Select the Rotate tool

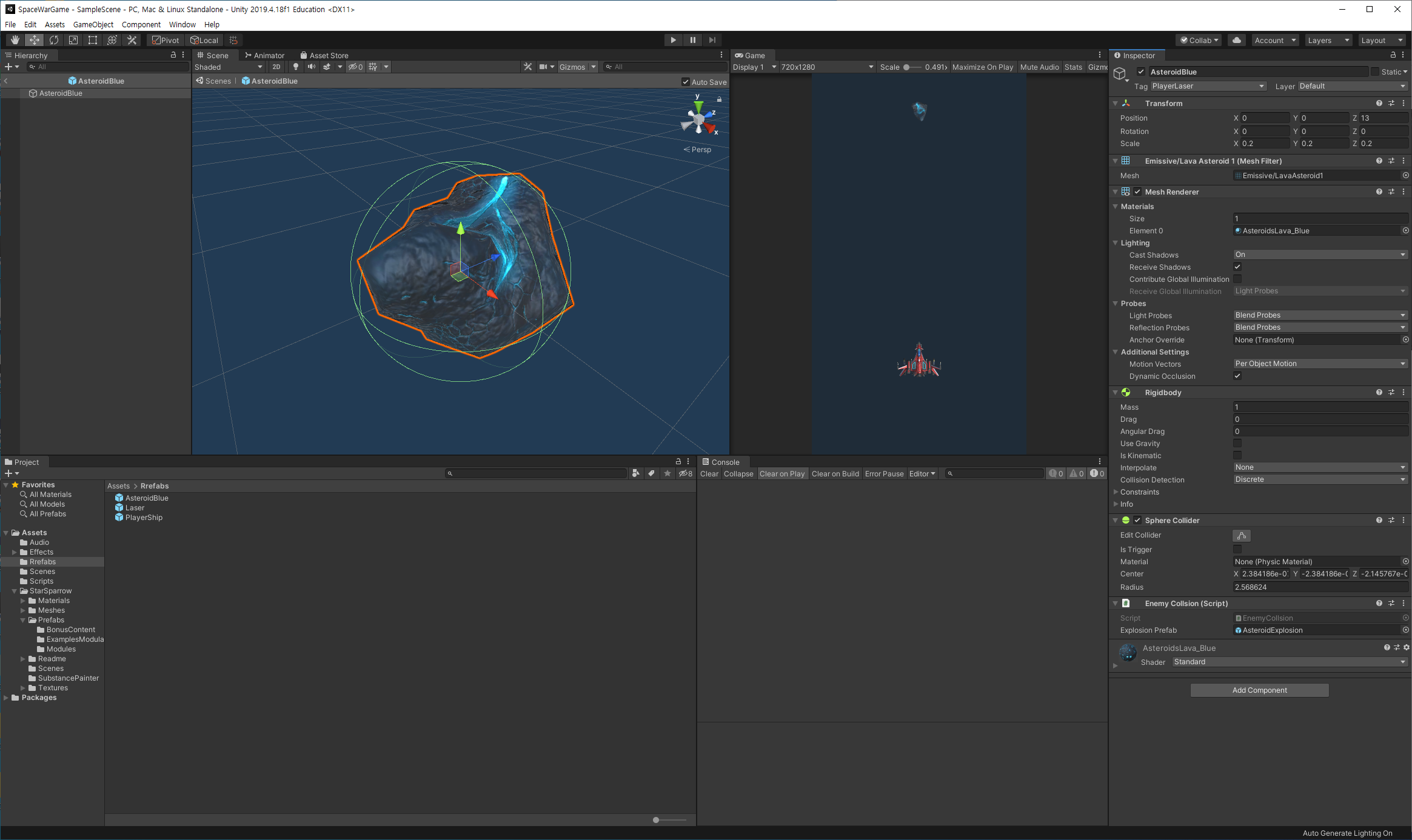coord(54,40)
